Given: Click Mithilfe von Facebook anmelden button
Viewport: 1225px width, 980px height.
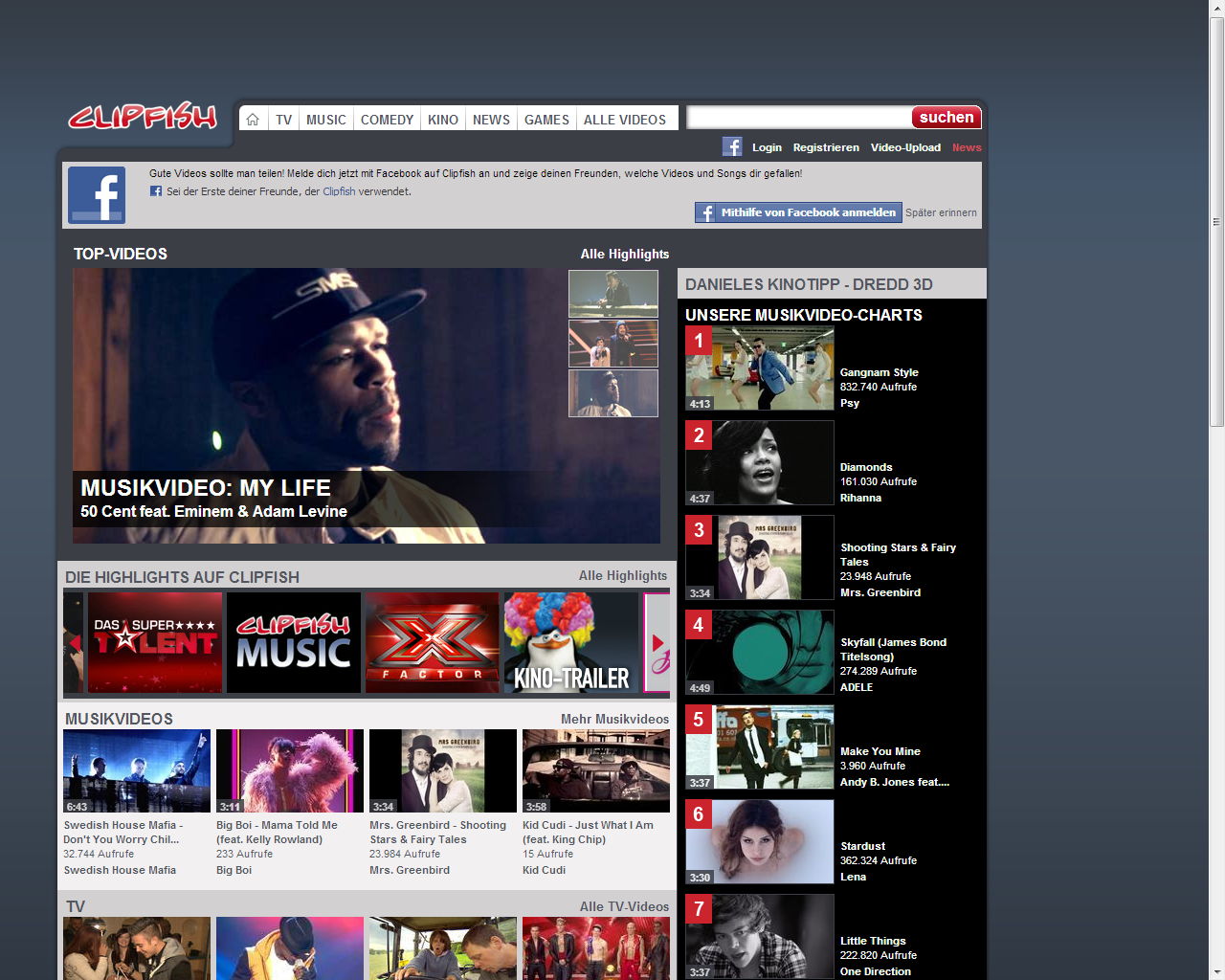Looking at the screenshot, I should coord(798,212).
